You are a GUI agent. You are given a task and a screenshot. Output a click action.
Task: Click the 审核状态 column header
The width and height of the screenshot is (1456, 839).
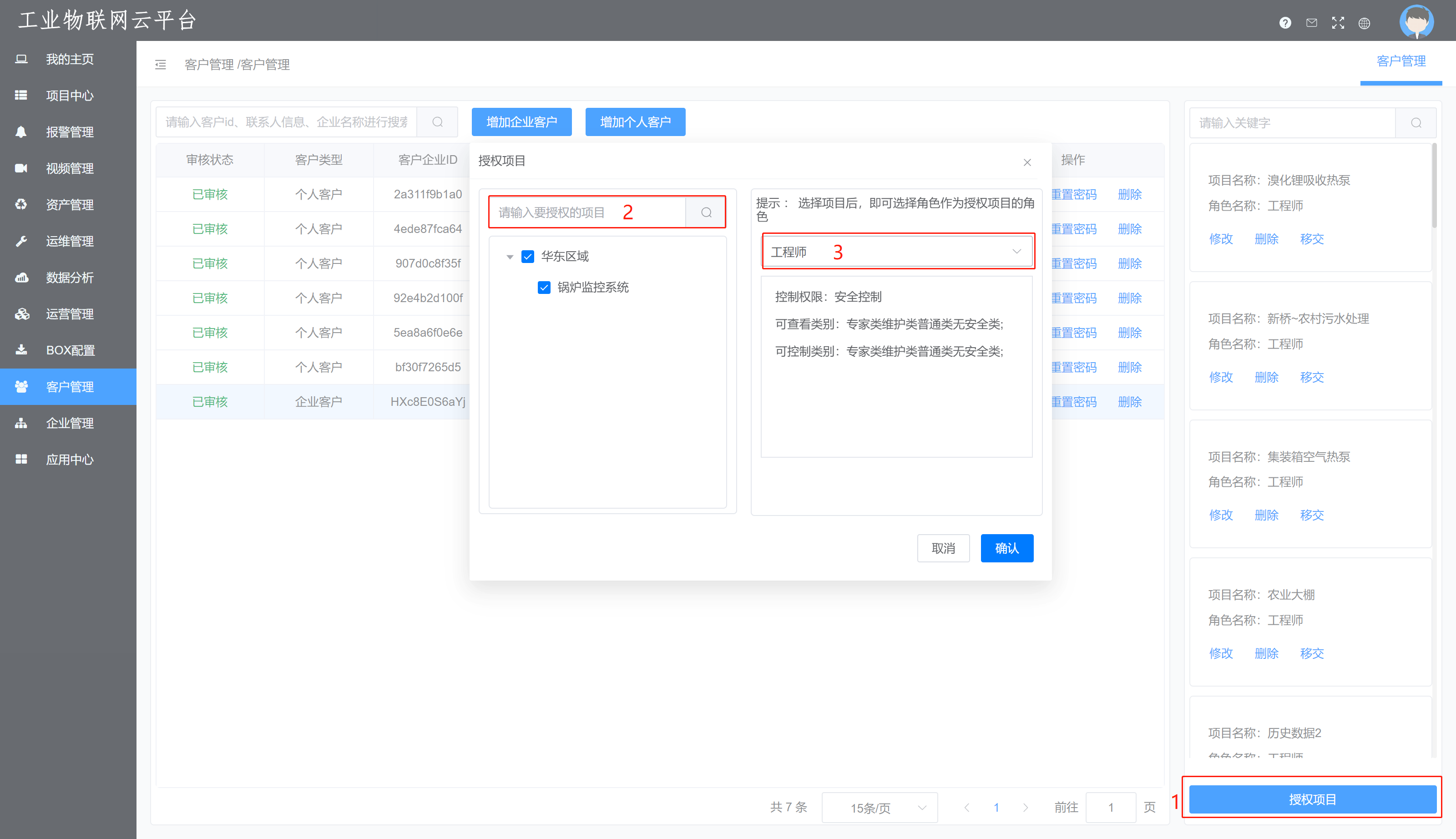coord(210,160)
